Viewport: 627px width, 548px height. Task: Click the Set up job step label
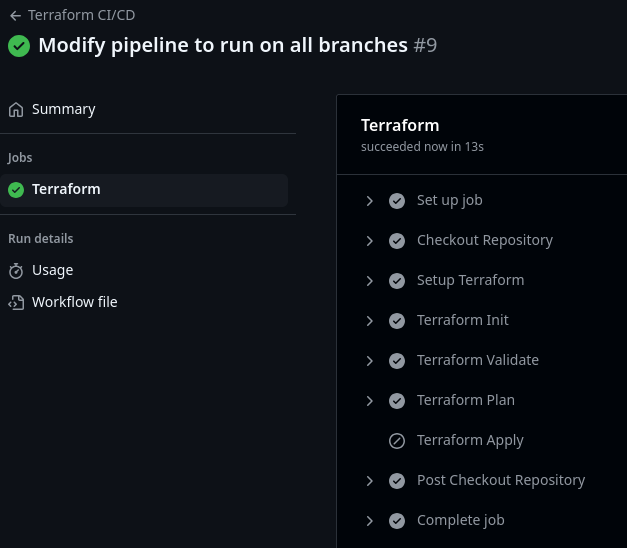pyautogui.click(x=449, y=200)
